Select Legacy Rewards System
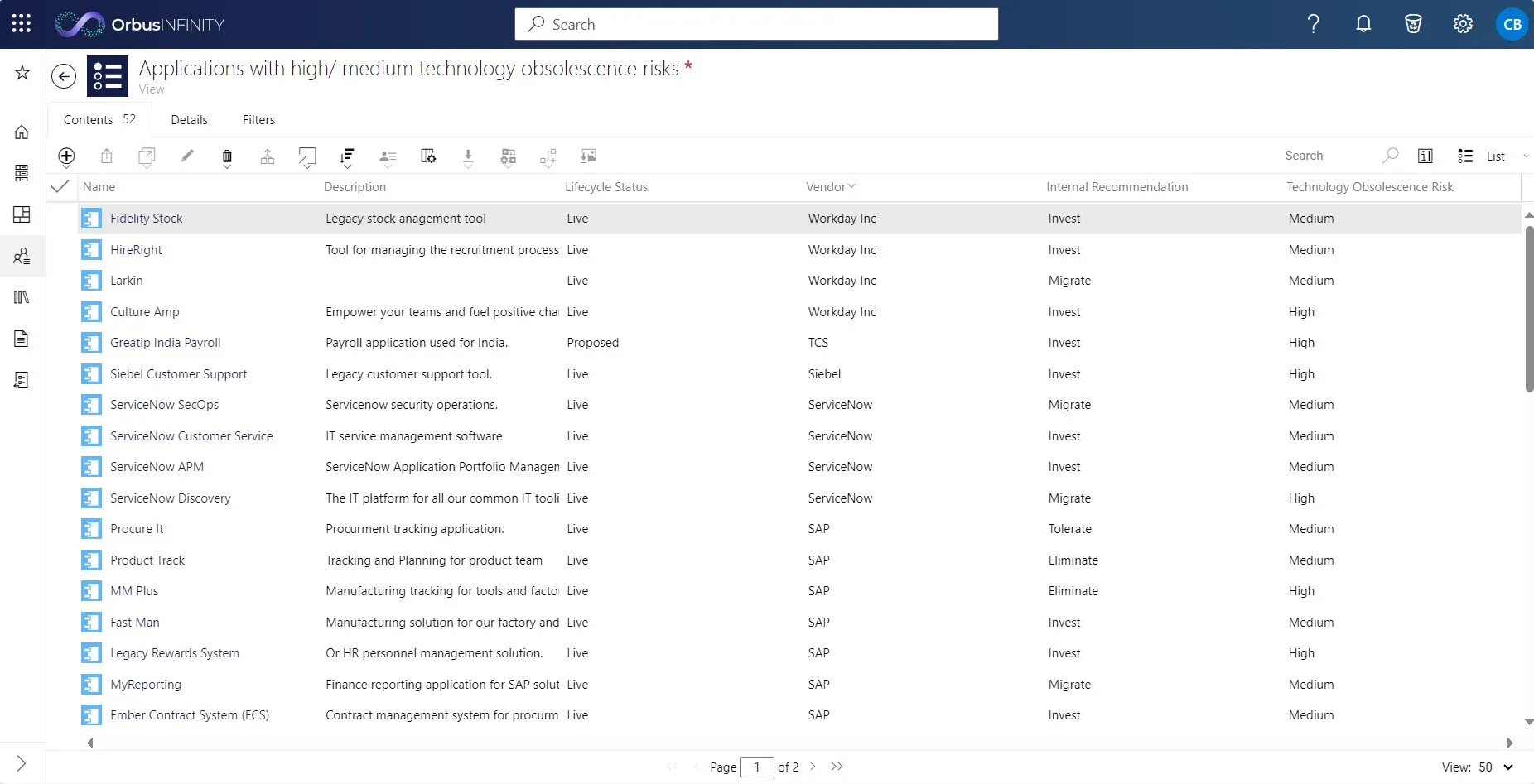 pos(174,653)
